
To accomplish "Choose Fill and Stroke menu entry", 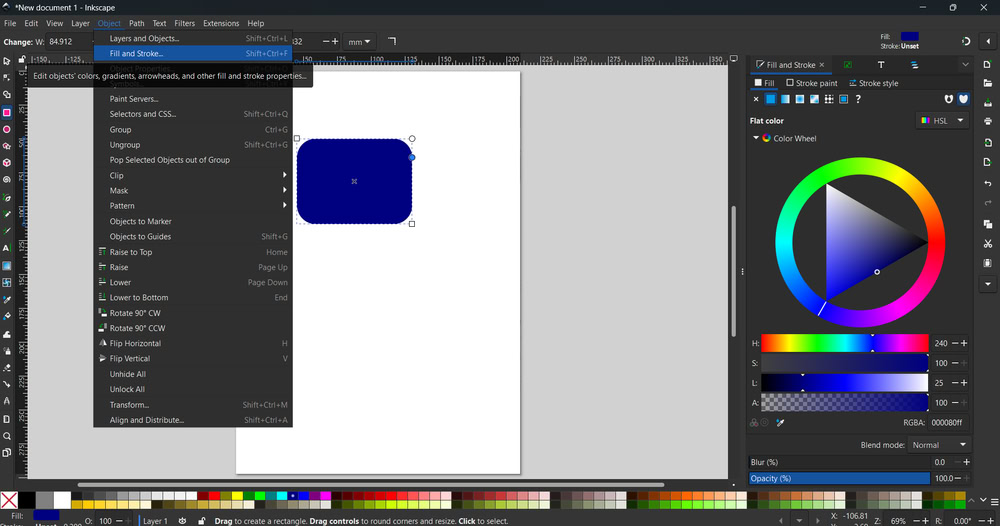I will [x=193, y=54].
